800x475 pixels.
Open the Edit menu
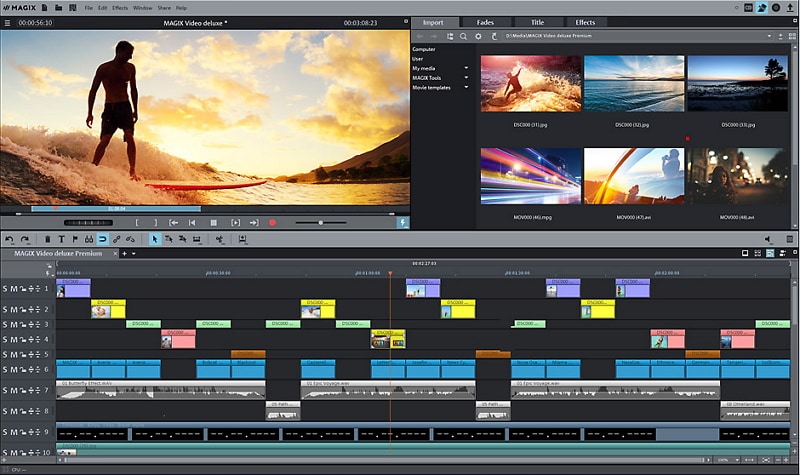[x=103, y=8]
